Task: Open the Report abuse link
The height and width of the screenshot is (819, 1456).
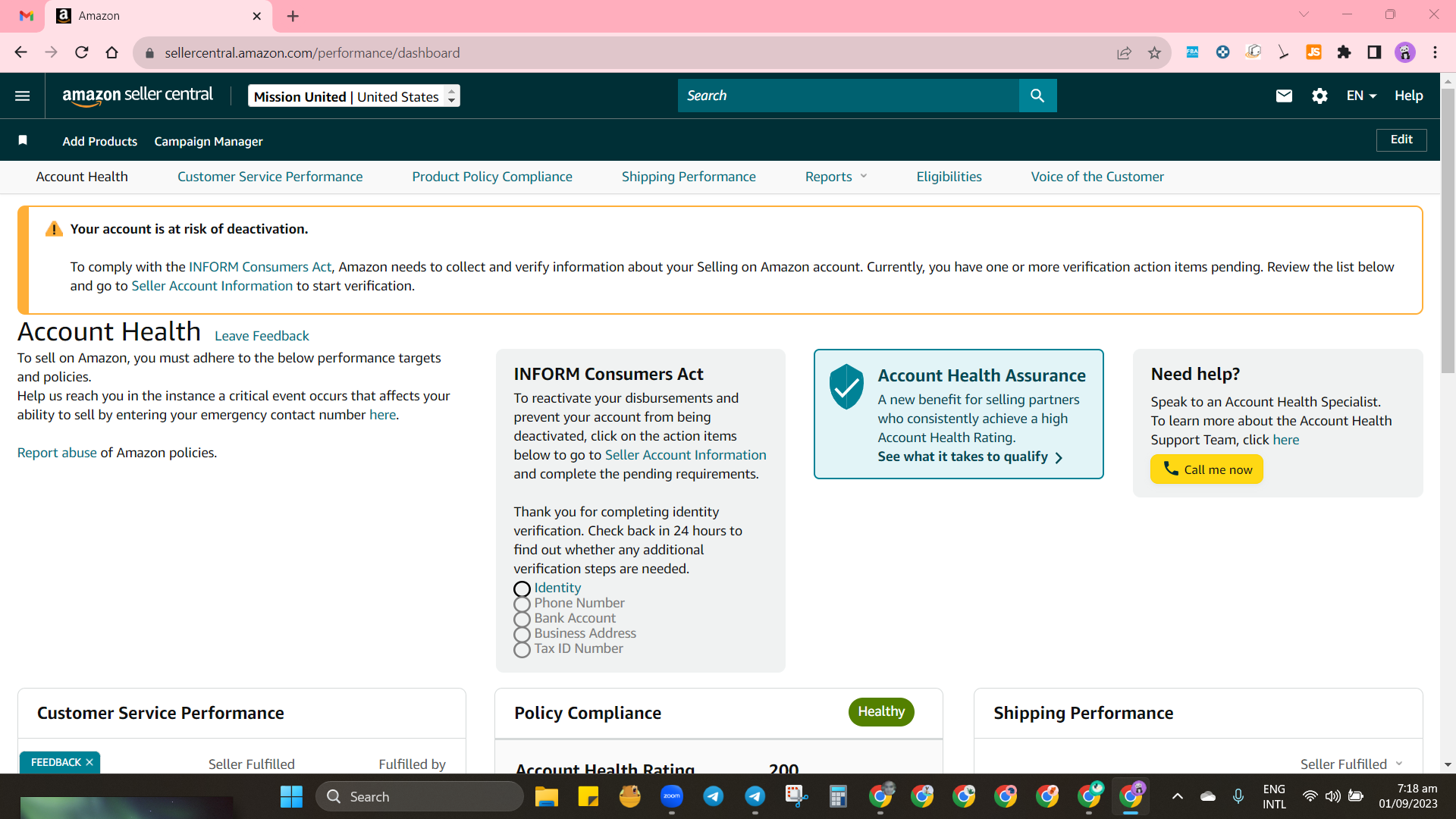Action: coord(57,453)
